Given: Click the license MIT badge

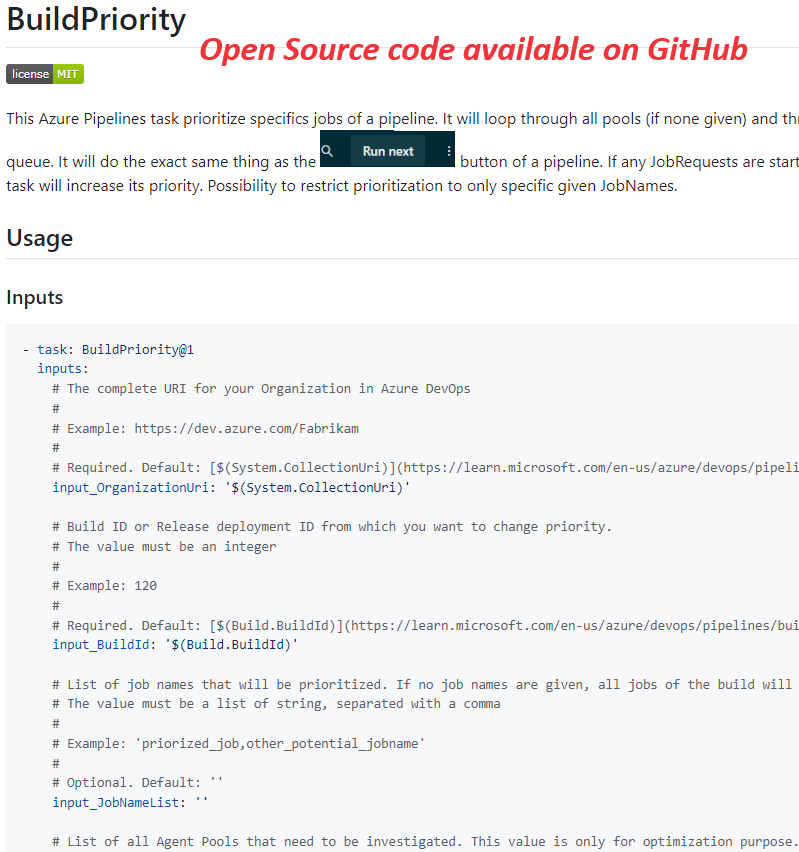Looking at the screenshot, I should click(x=45, y=74).
